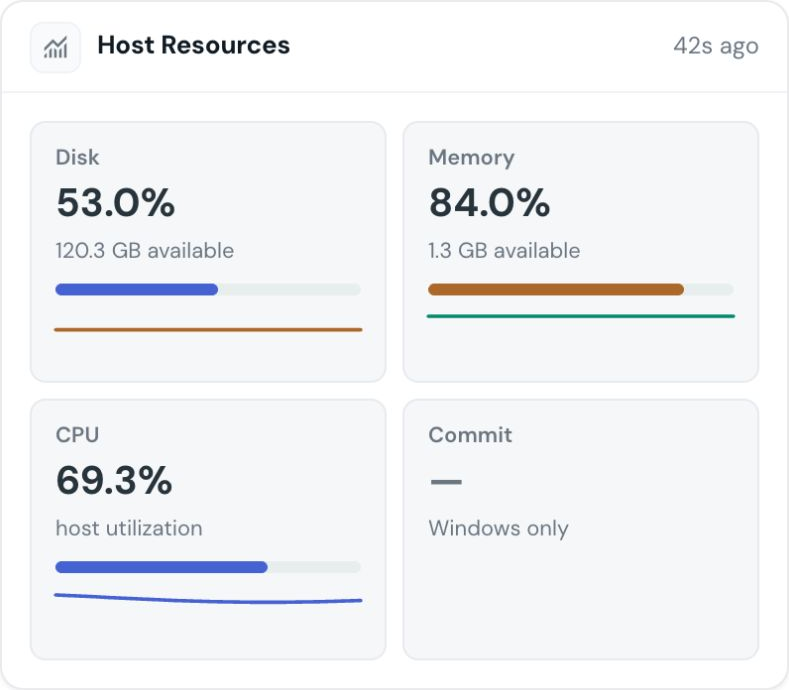Click the Disk label
Image resolution: width=789 pixels, height=690 pixels.
(x=77, y=158)
